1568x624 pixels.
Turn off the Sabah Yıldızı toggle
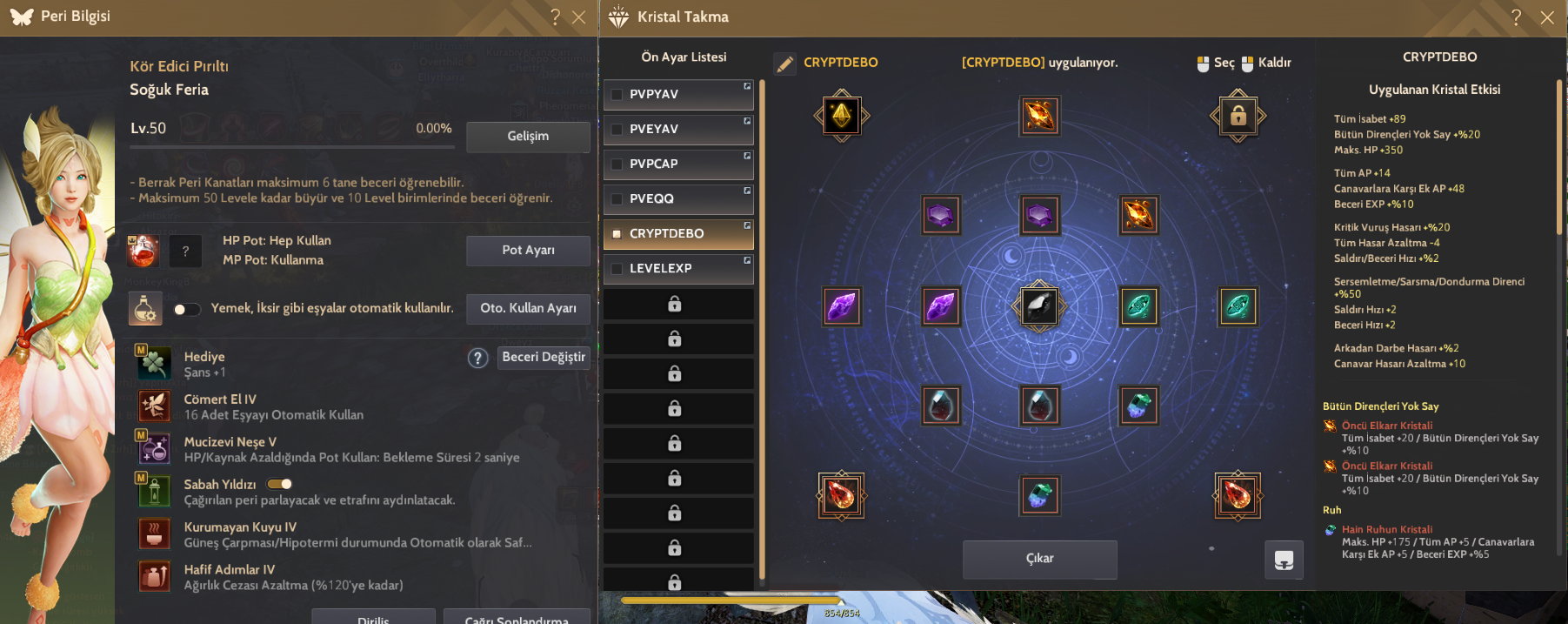[x=279, y=484]
